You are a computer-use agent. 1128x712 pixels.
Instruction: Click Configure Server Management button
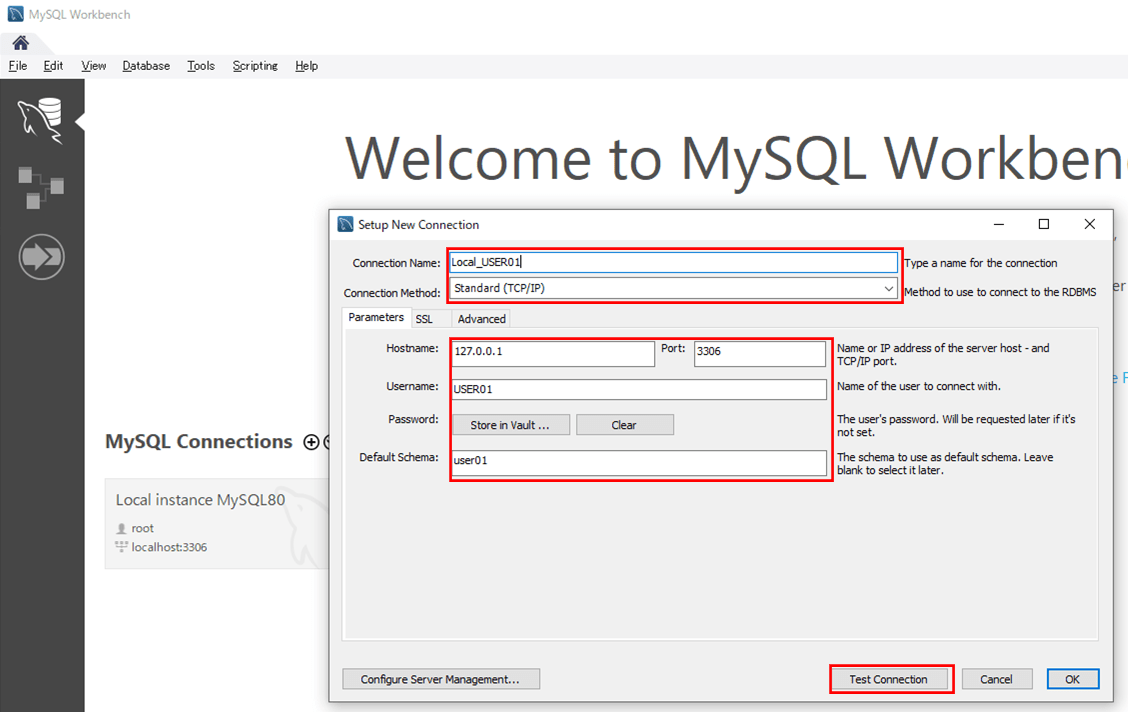pos(440,679)
